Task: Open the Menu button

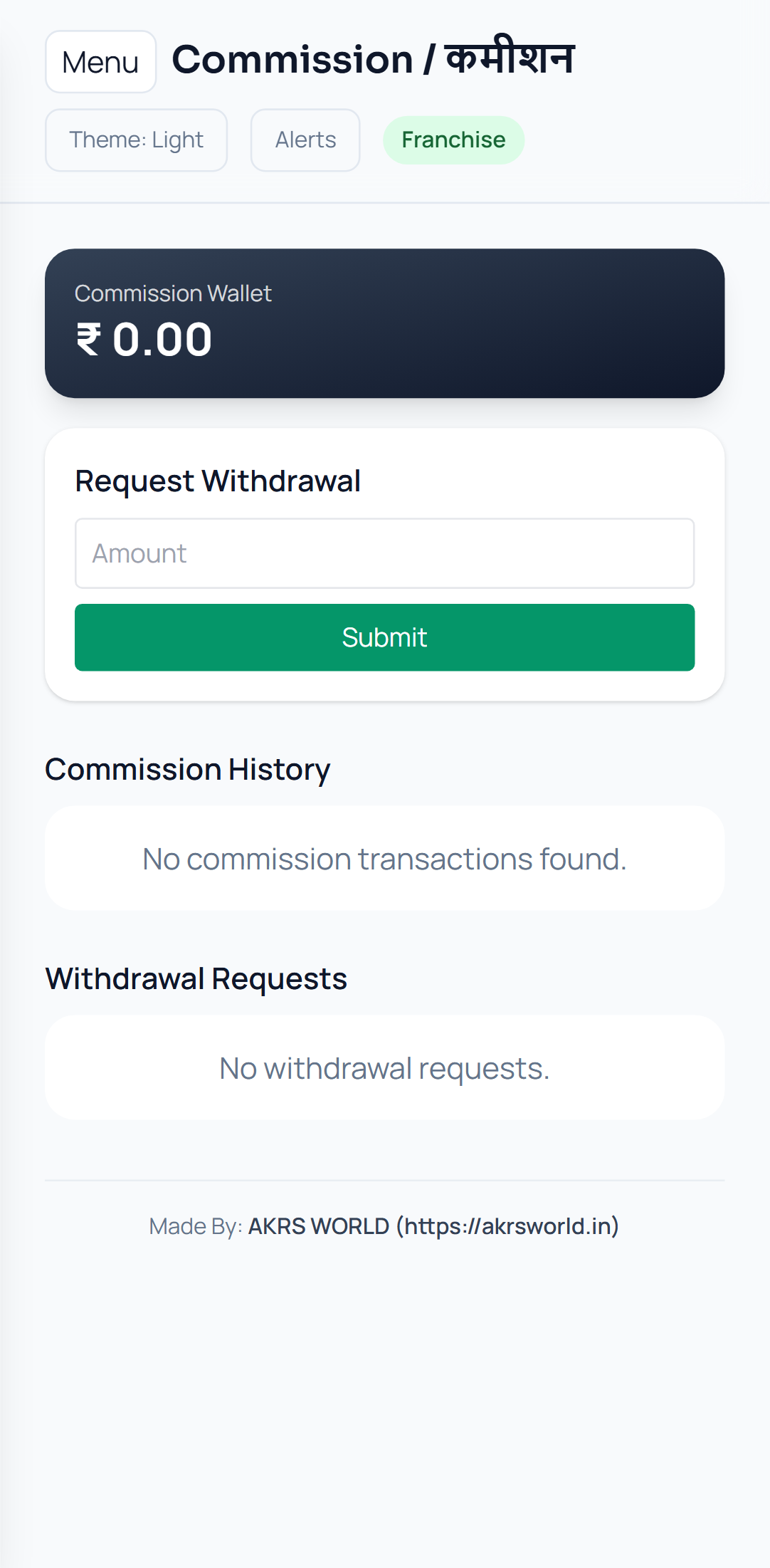Action: [100, 62]
